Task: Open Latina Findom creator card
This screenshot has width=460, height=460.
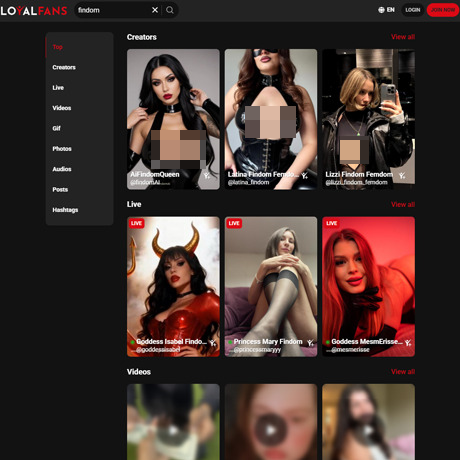Action: pos(271,119)
